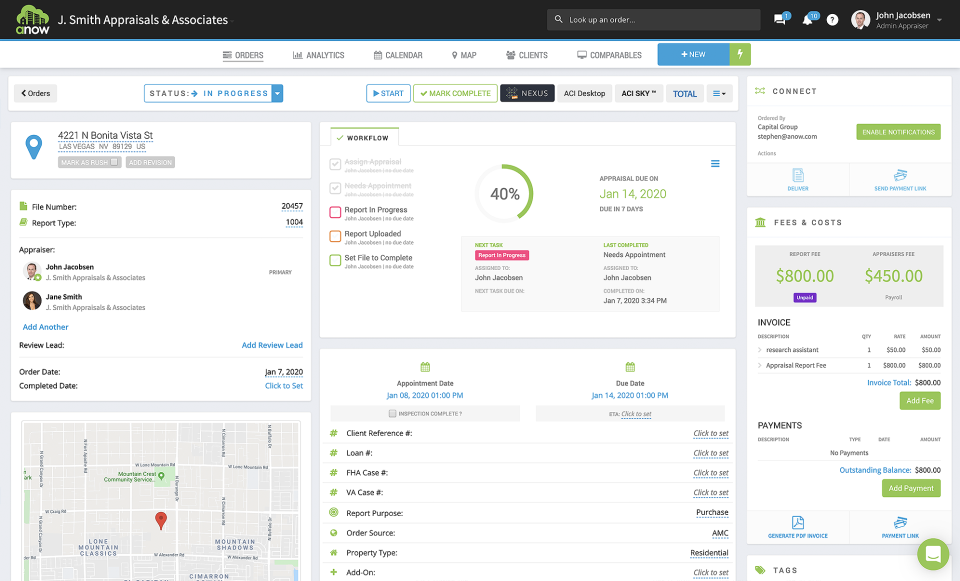Click the Look up an order search field

[x=653, y=19]
